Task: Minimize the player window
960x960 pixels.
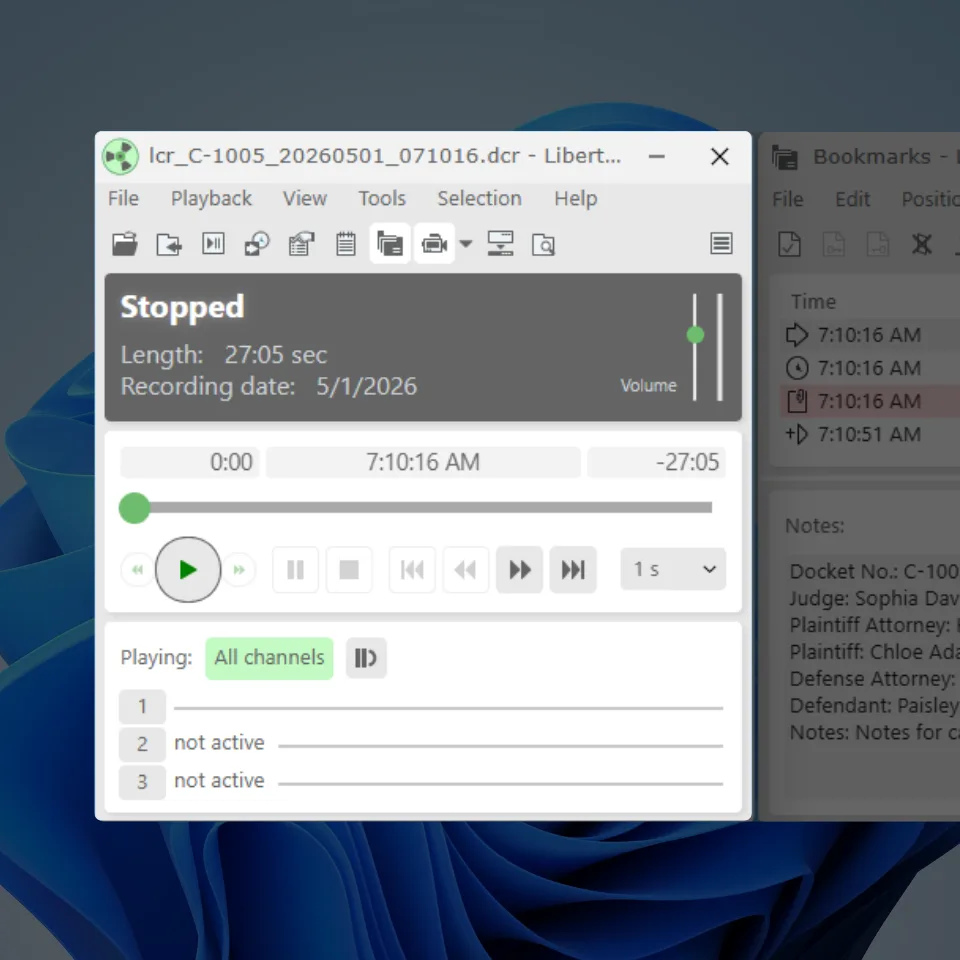Action: click(657, 157)
